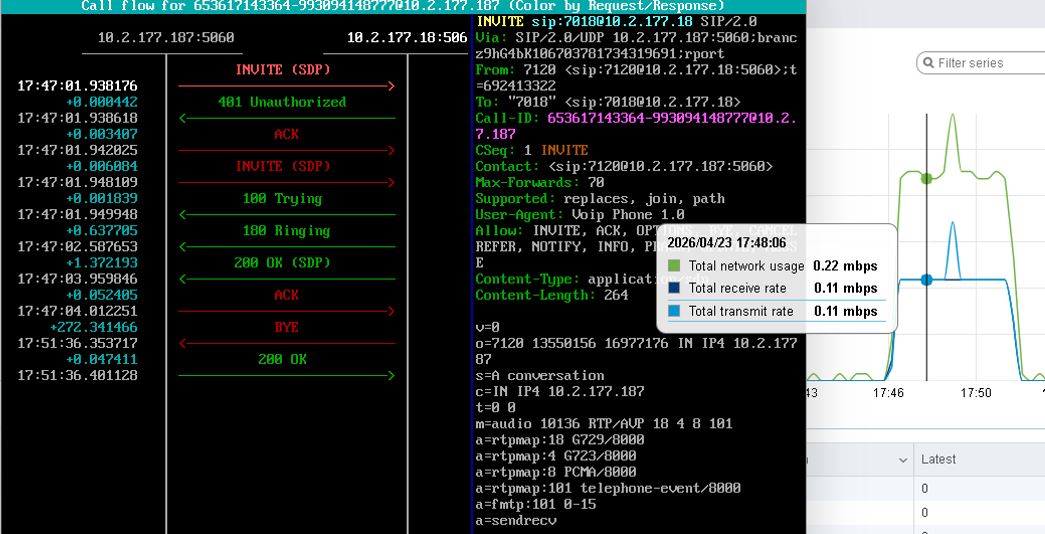Open the chevron dropdown beside the Latest column

[903, 460]
